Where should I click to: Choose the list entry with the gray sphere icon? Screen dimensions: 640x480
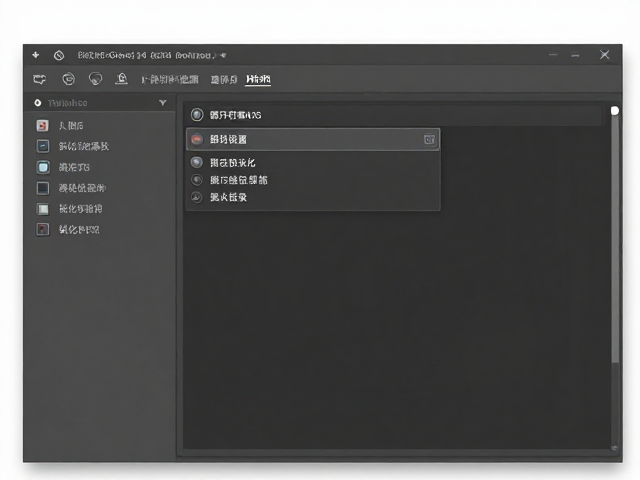pyautogui.click(x=313, y=163)
